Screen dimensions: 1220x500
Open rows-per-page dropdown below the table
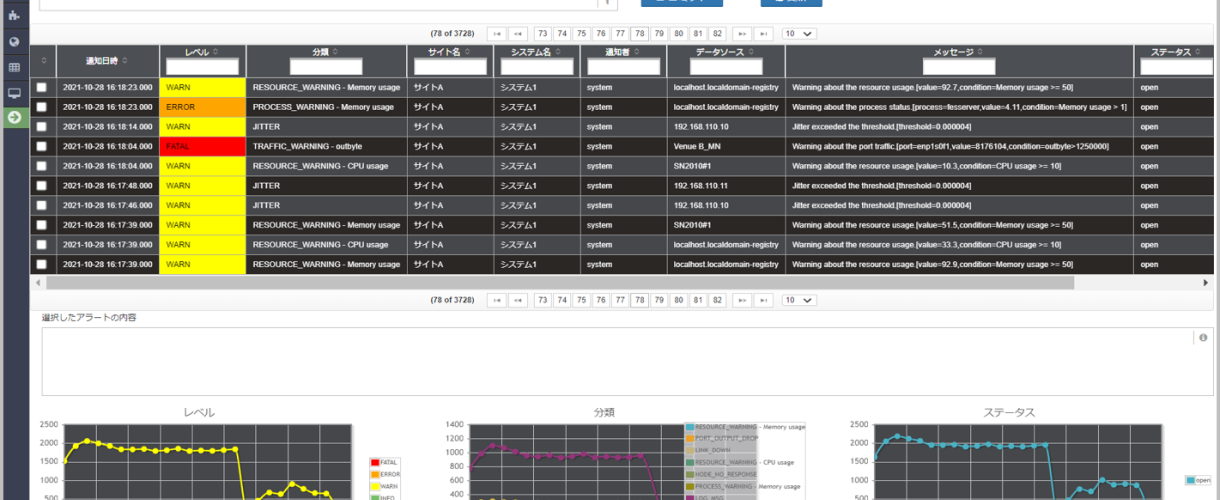(x=799, y=300)
